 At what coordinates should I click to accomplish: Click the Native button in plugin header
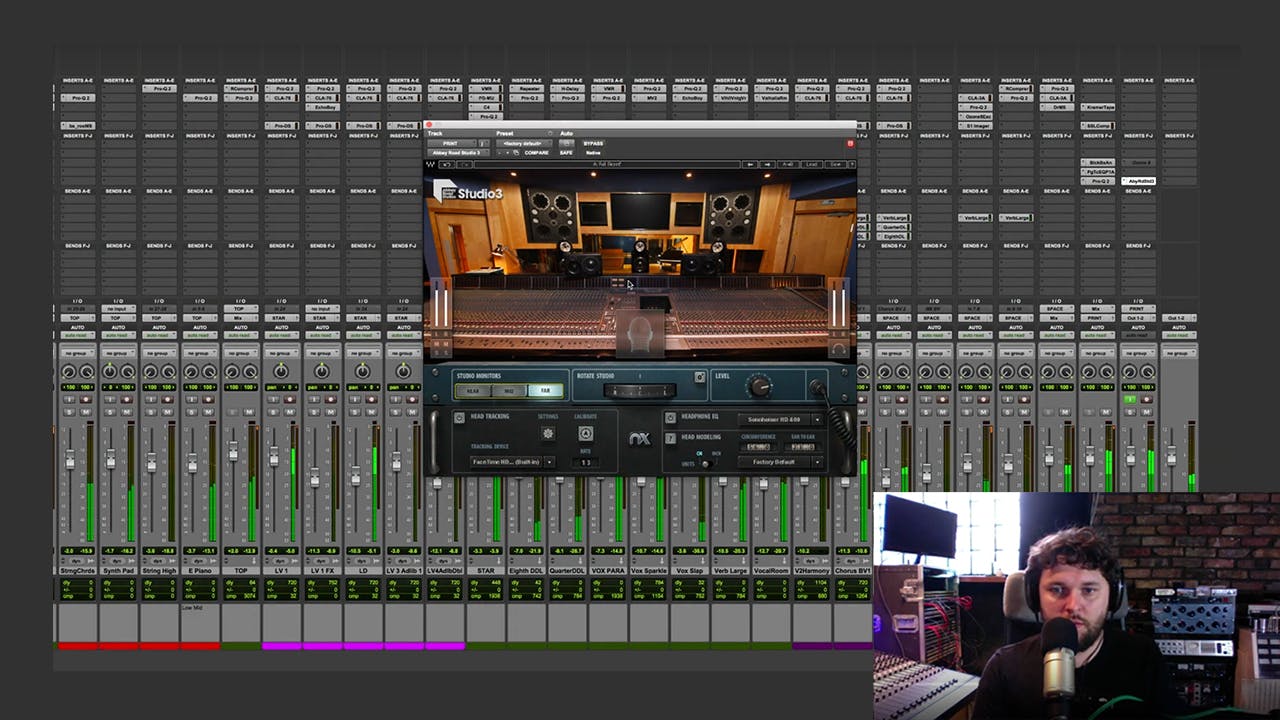click(x=593, y=153)
